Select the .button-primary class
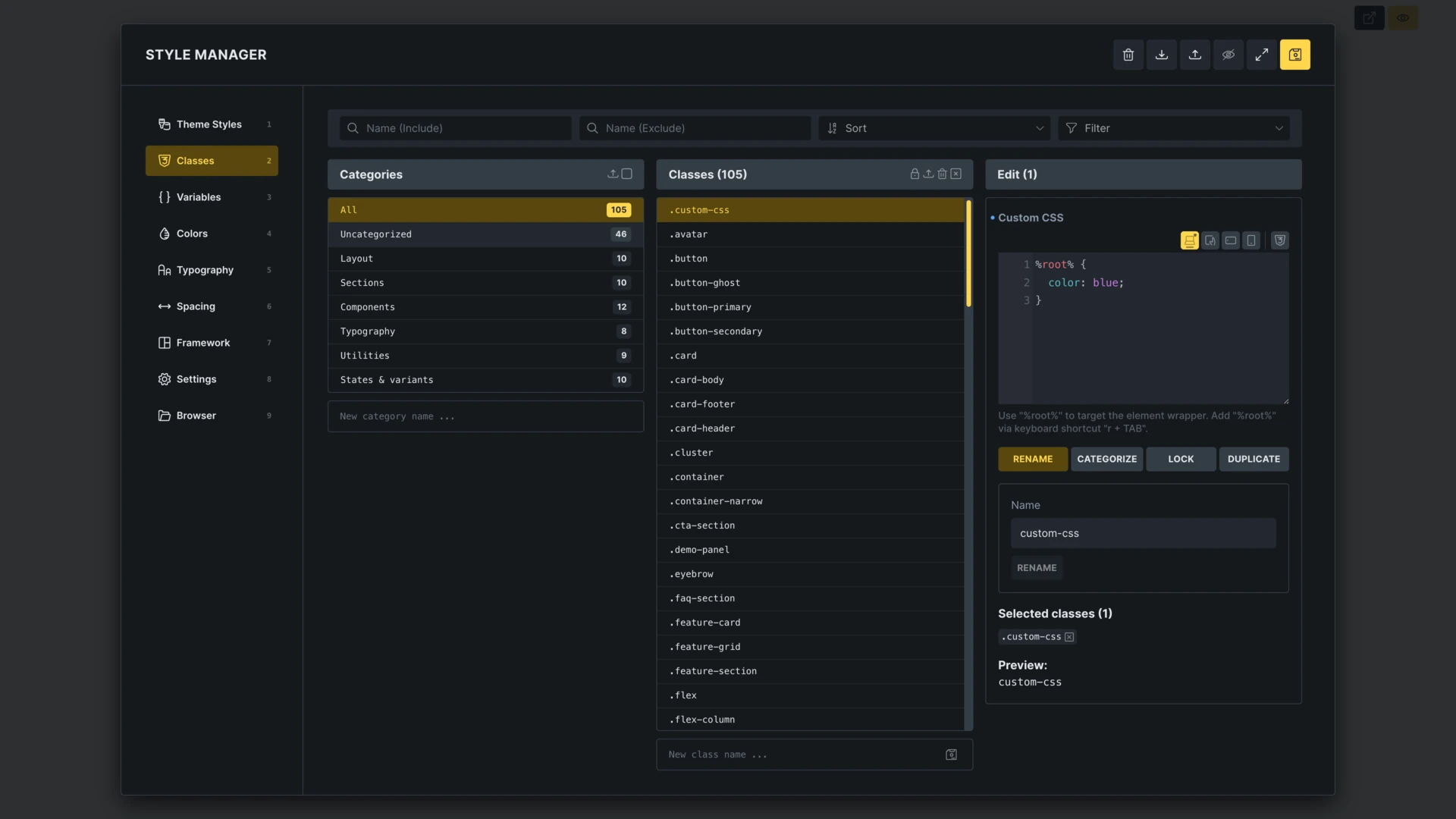The width and height of the screenshot is (1456, 819). click(x=810, y=307)
